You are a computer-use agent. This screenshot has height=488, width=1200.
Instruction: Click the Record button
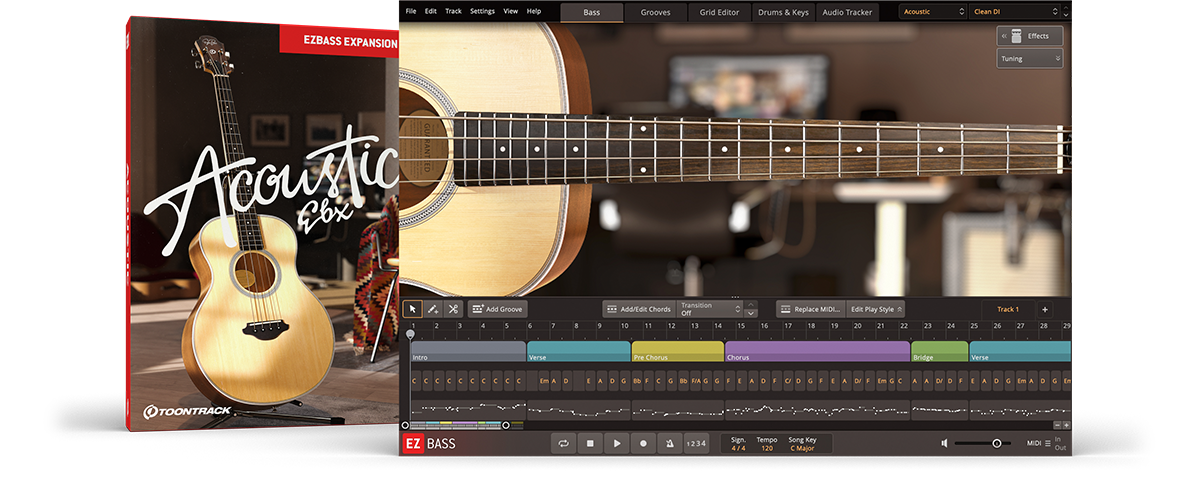[x=643, y=443]
